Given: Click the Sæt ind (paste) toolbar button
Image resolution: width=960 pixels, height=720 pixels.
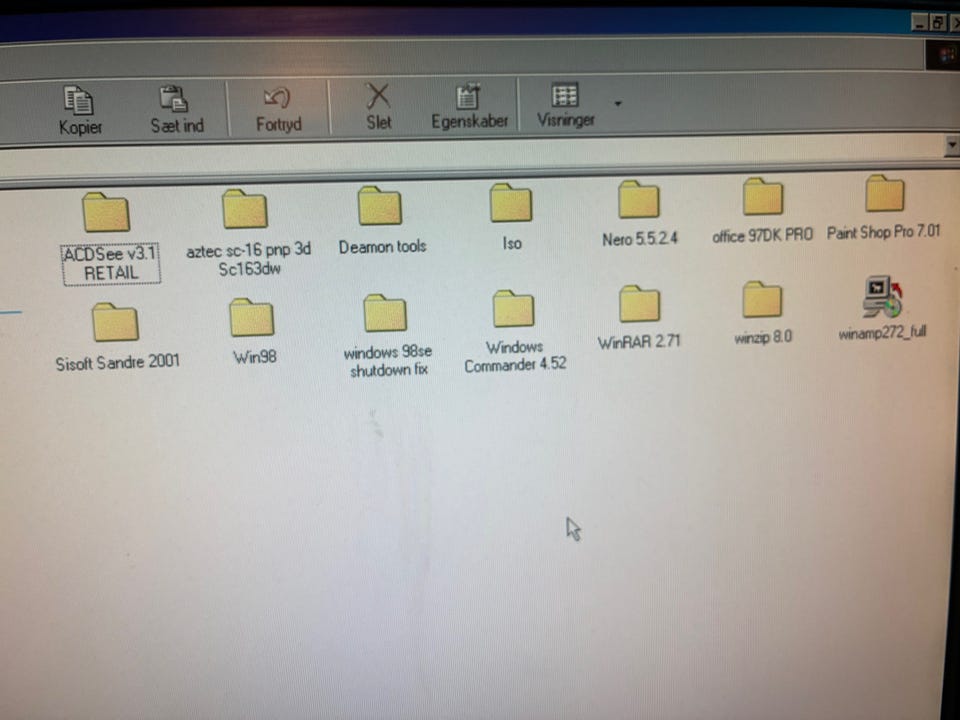Looking at the screenshot, I should 177,109.
